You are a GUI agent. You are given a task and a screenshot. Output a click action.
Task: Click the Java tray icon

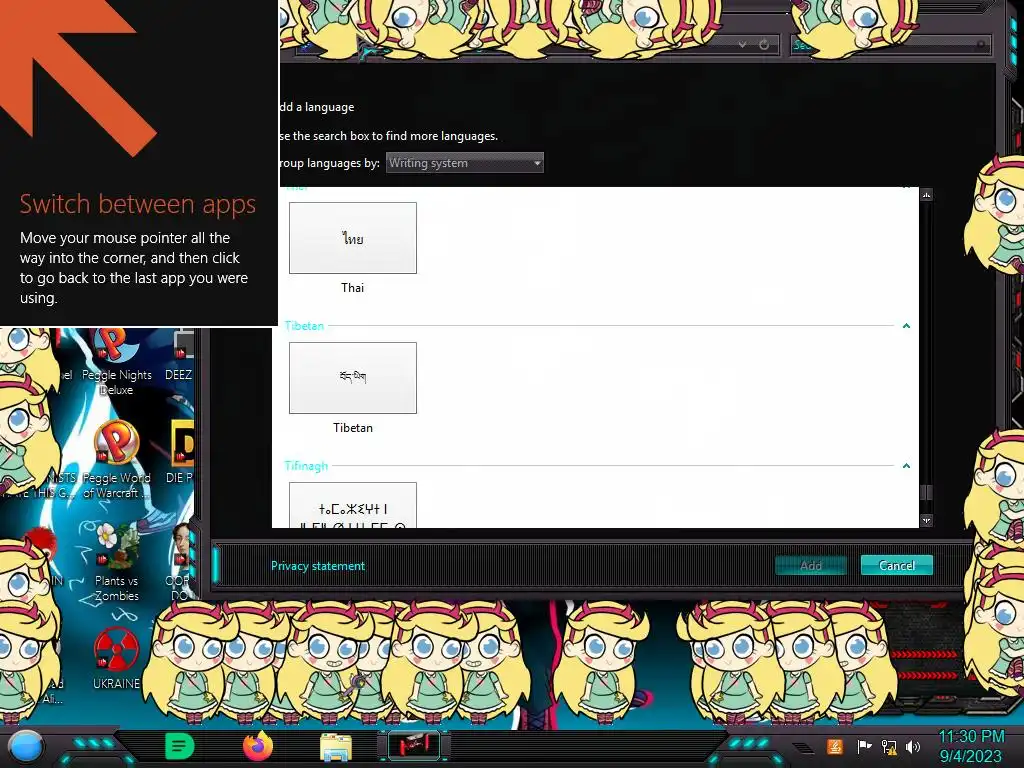(x=835, y=746)
